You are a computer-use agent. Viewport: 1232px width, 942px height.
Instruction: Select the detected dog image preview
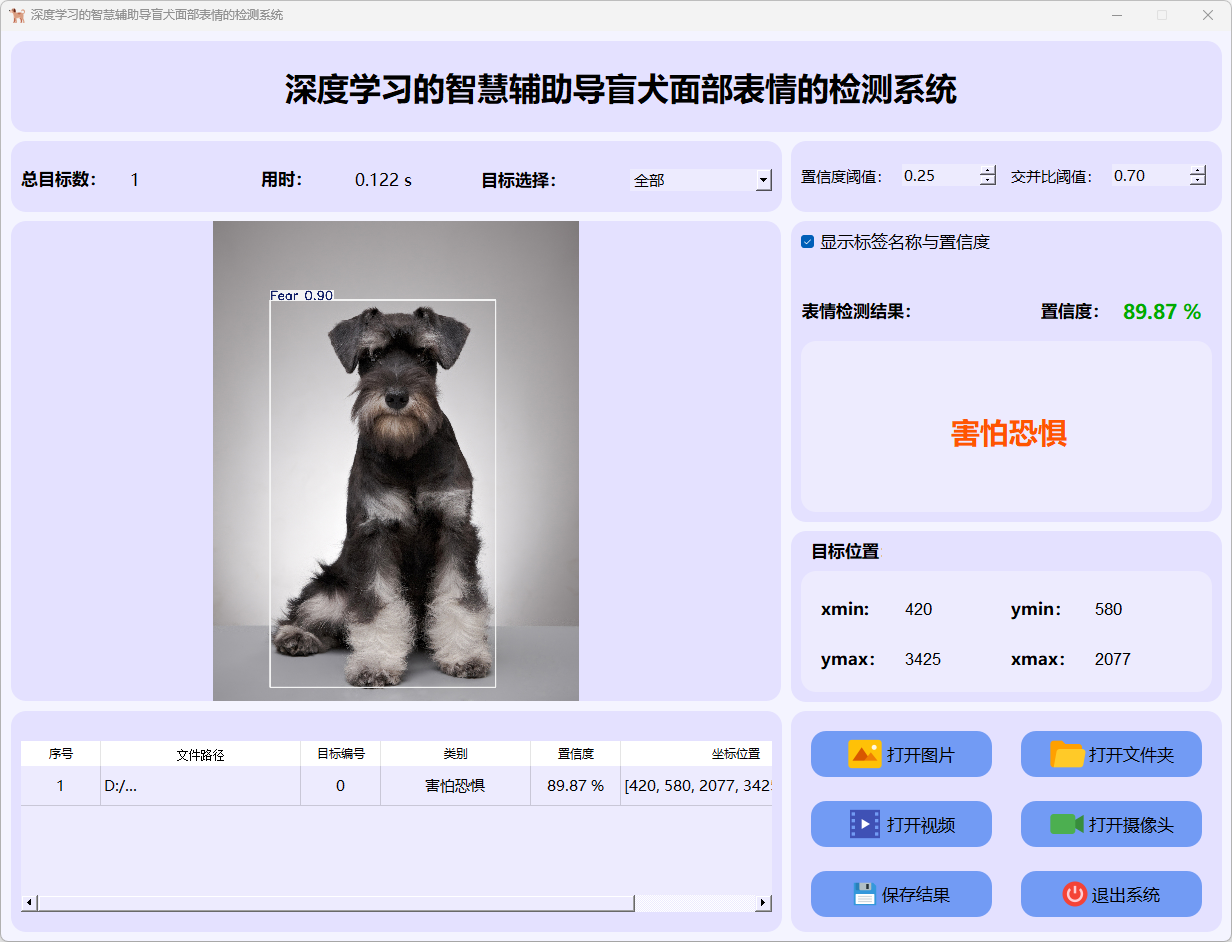click(395, 460)
